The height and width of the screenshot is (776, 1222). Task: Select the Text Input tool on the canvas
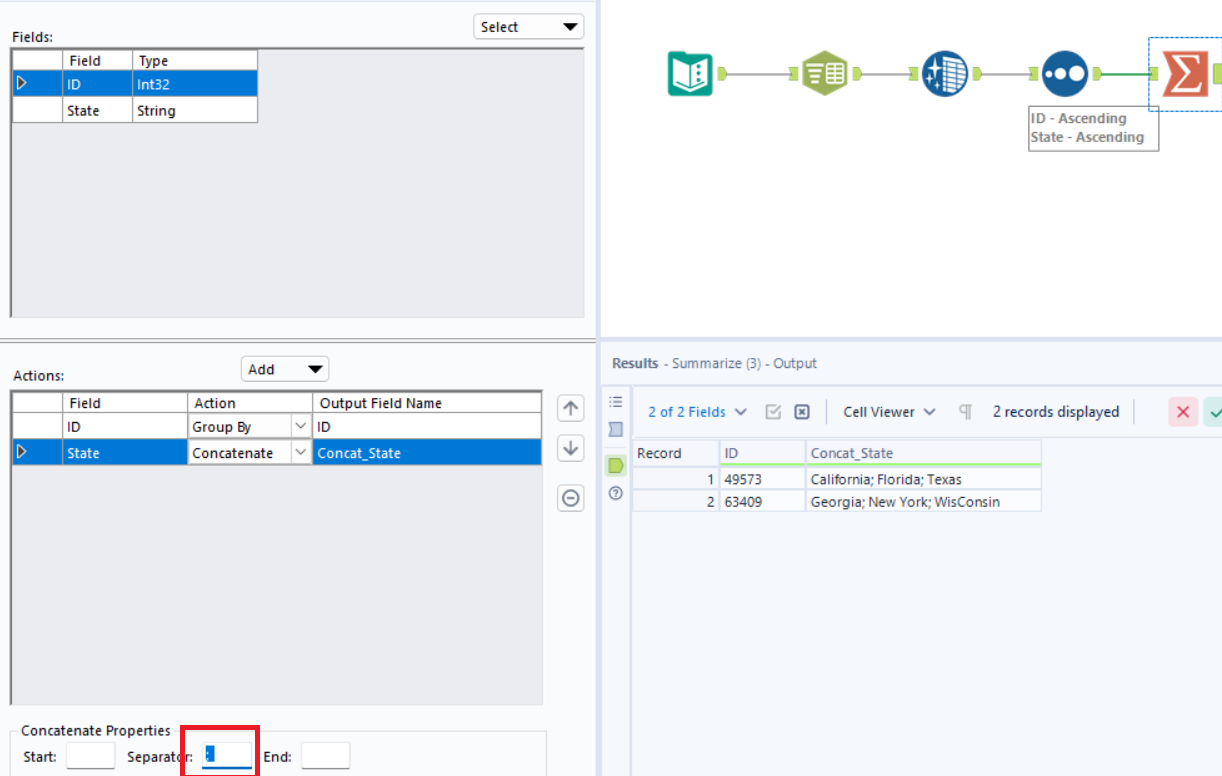(x=824, y=73)
